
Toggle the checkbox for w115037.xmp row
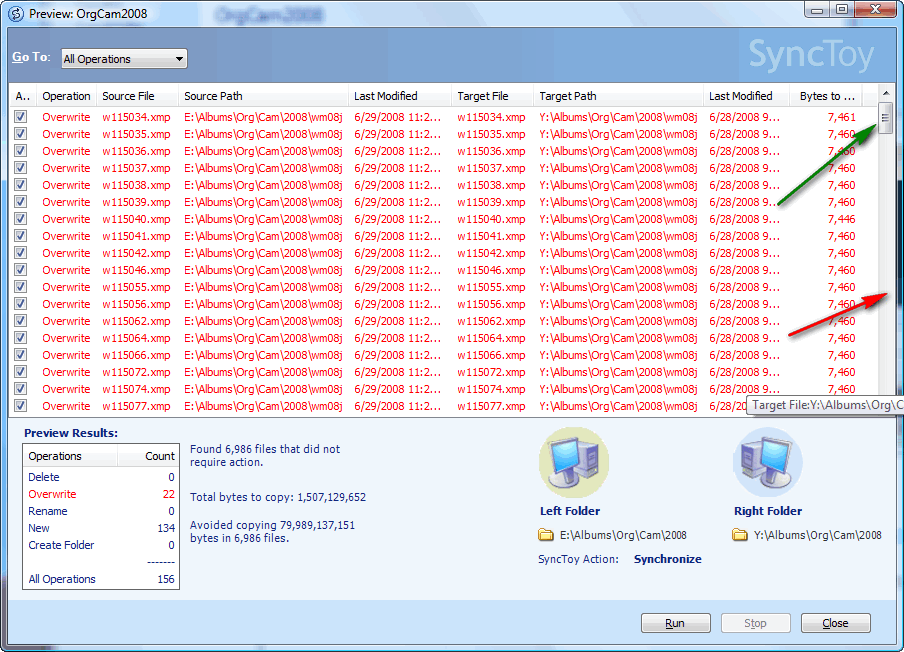click(x=21, y=168)
